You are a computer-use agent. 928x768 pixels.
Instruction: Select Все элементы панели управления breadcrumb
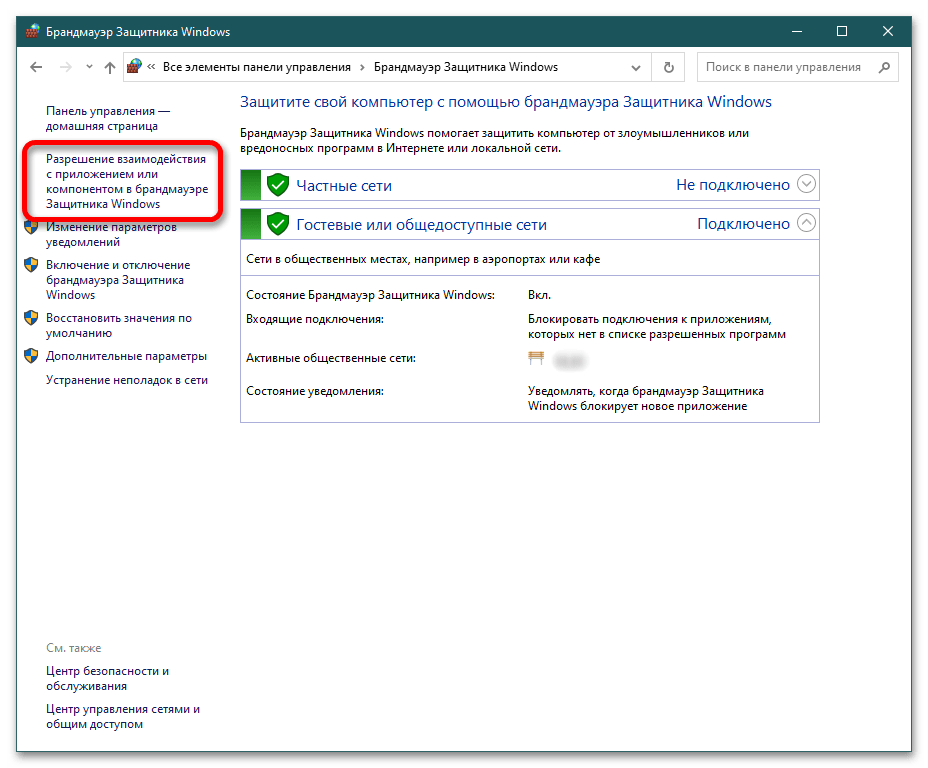tap(257, 68)
